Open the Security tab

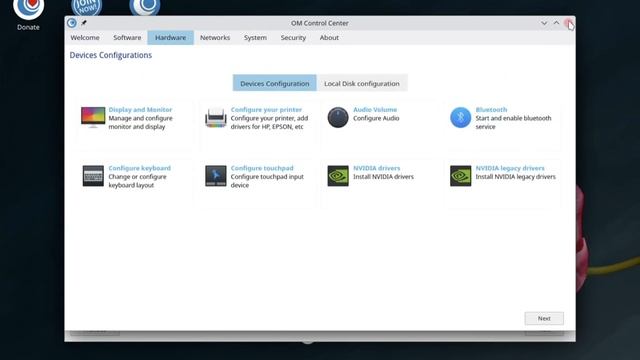(293, 38)
